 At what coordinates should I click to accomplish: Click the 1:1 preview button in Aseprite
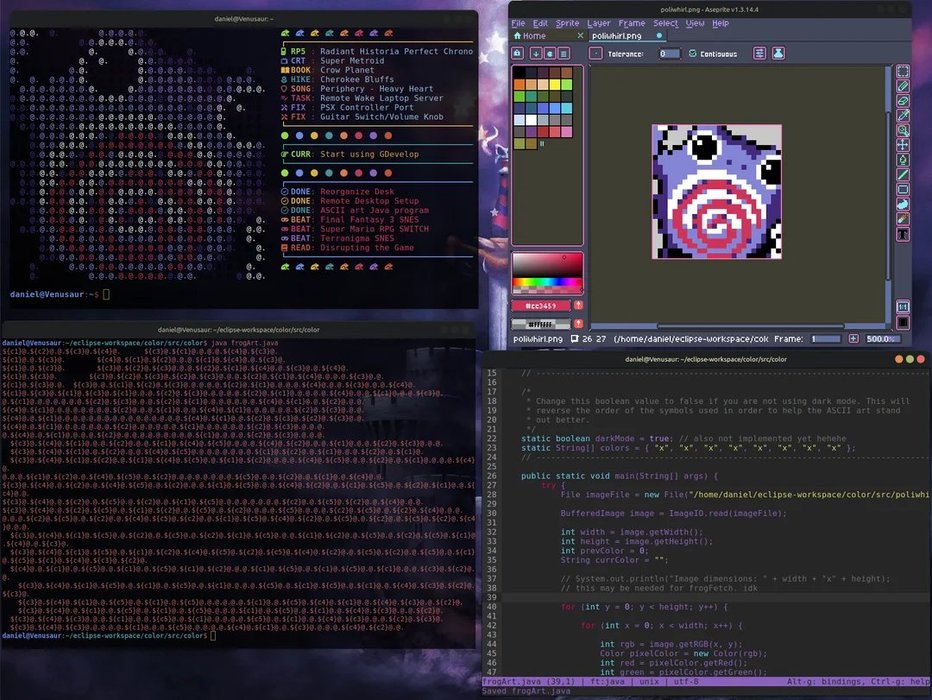[903, 307]
